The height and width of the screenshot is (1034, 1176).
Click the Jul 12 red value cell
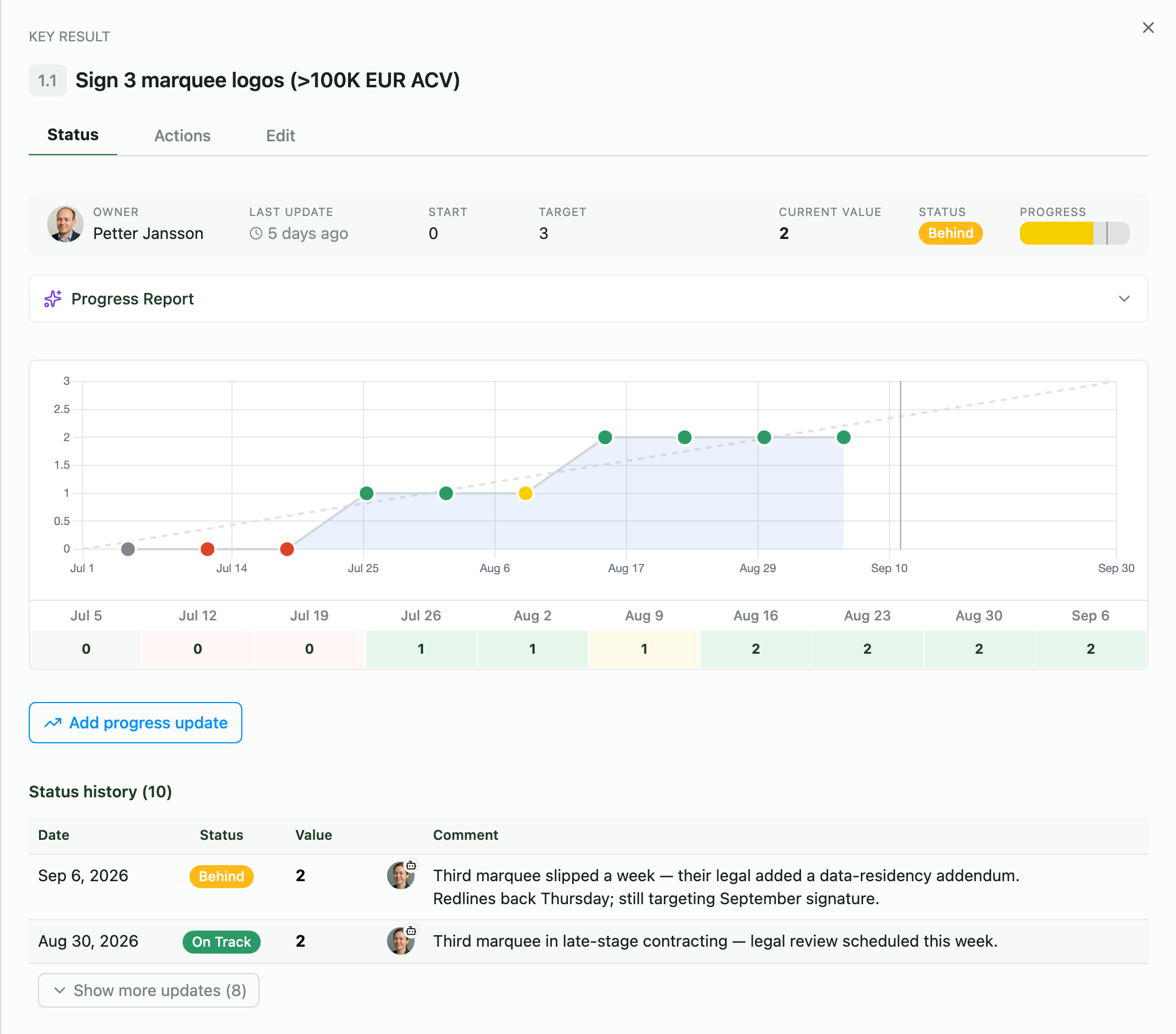198,649
